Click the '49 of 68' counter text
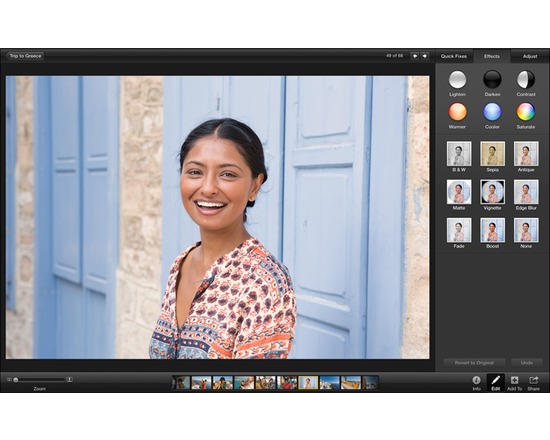 (394, 56)
